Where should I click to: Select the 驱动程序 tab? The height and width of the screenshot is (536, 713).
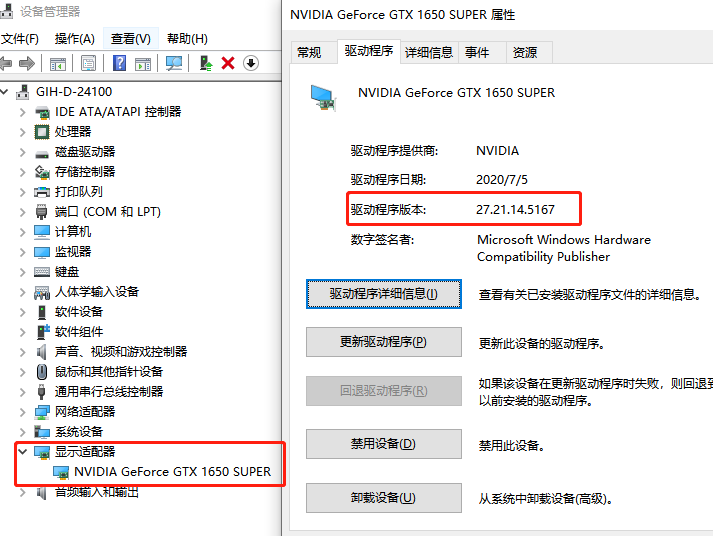click(369, 51)
